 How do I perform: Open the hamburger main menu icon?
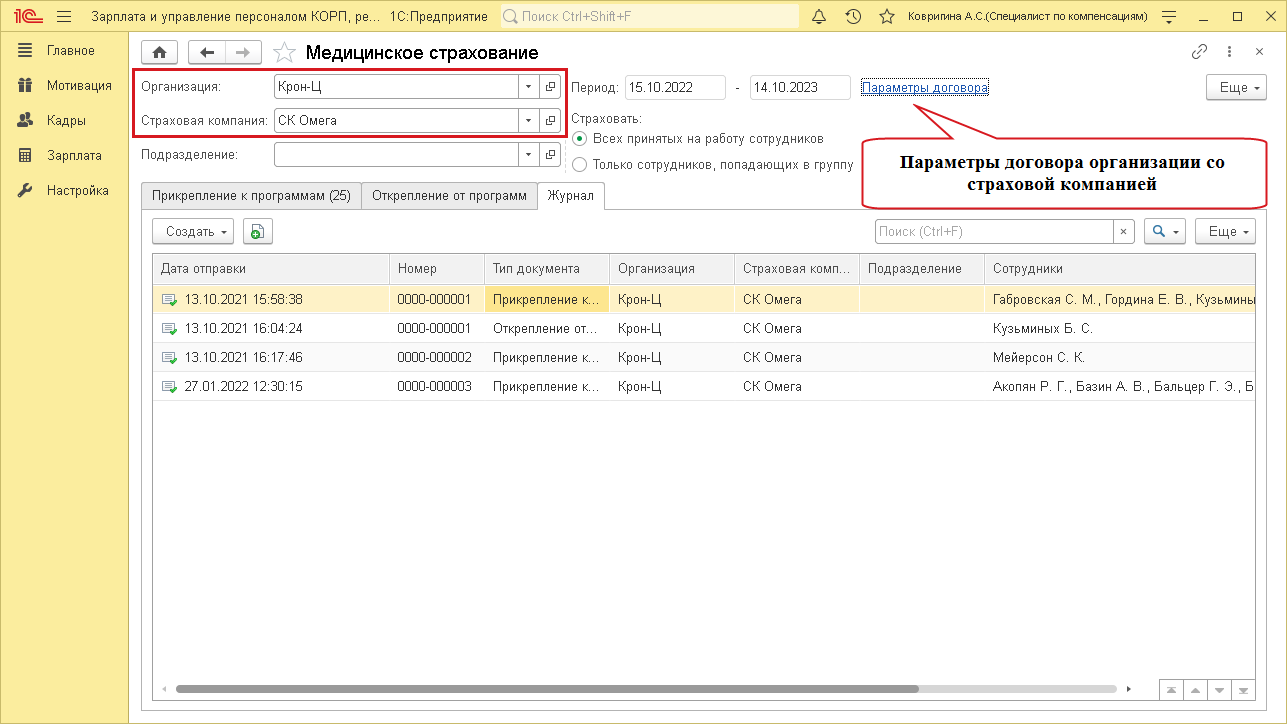[64, 17]
